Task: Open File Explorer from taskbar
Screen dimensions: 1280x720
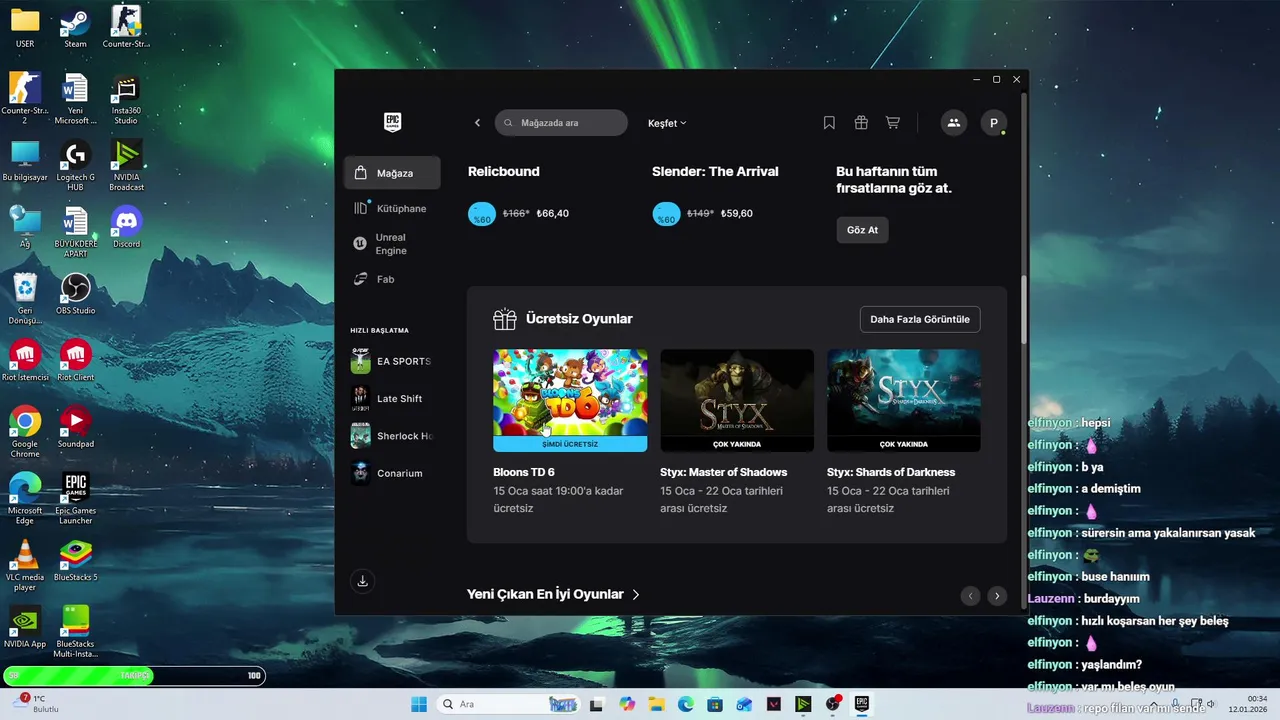Action: point(656,704)
